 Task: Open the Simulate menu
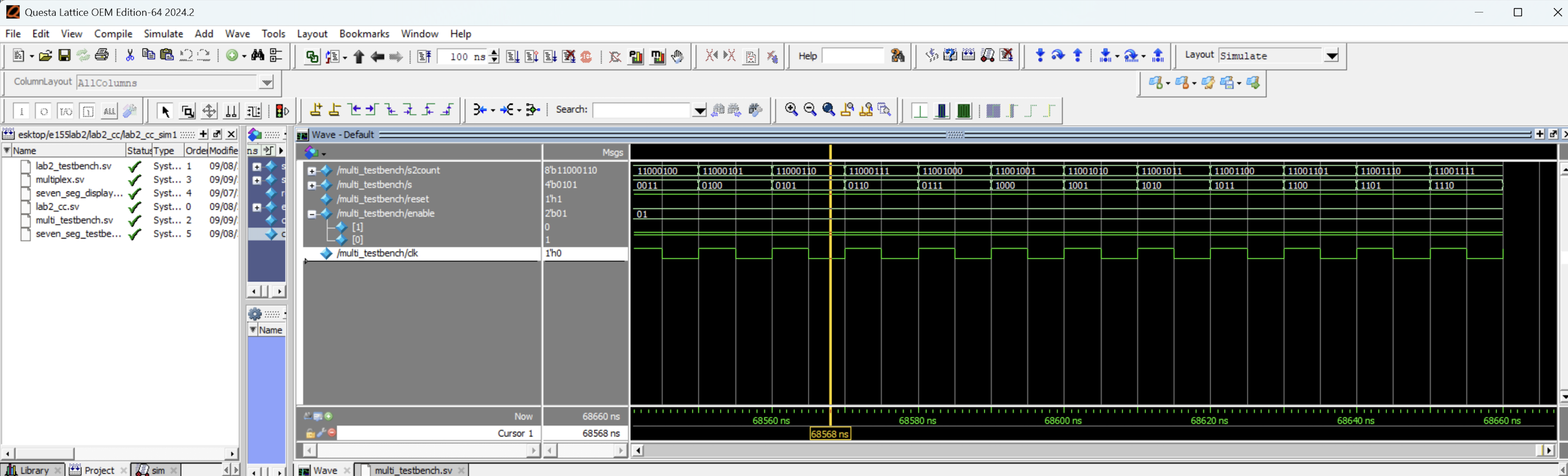pos(163,33)
